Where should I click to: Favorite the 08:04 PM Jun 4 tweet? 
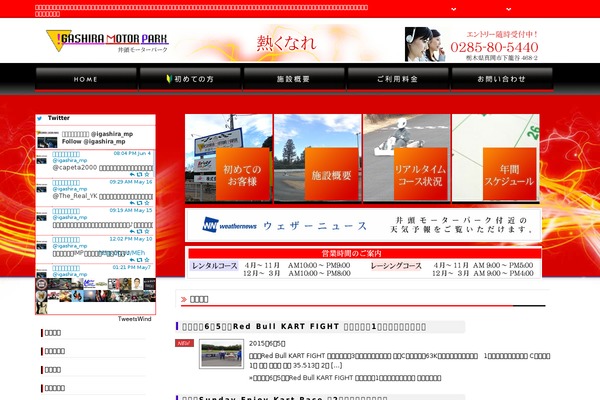(147, 175)
